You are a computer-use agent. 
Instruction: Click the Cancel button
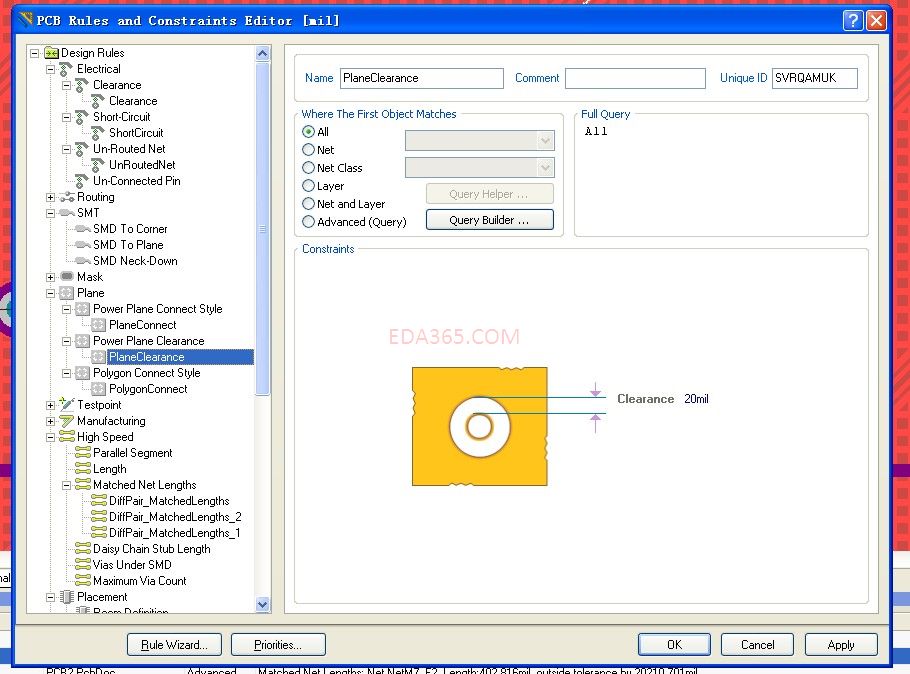[757, 645]
